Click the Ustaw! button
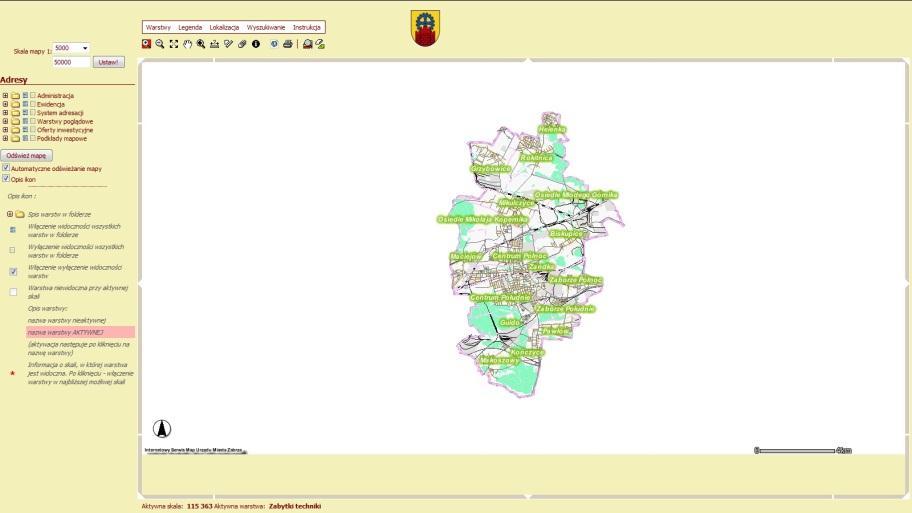This screenshot has height=513, width=912. pos(109,62)
